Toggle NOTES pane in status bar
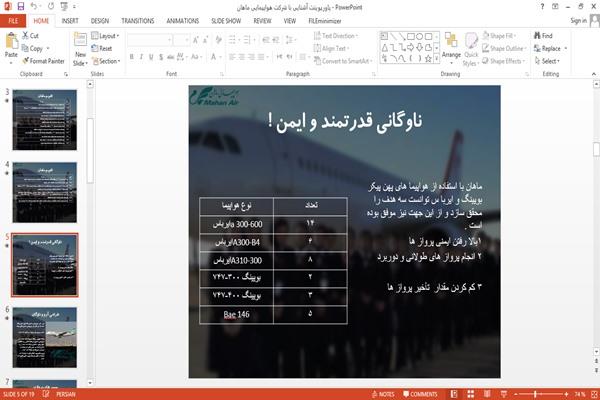Screen dimensions: 600x400 383,394
